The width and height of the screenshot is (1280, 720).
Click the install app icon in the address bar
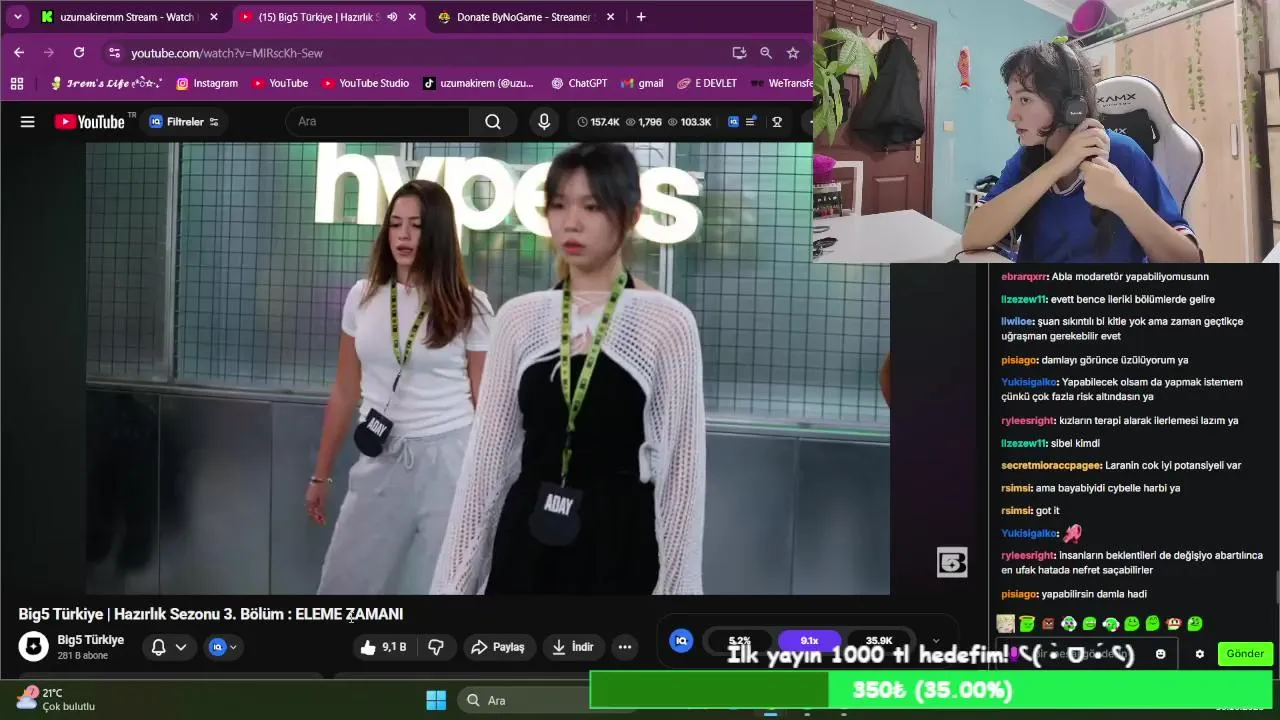[739, 53]
